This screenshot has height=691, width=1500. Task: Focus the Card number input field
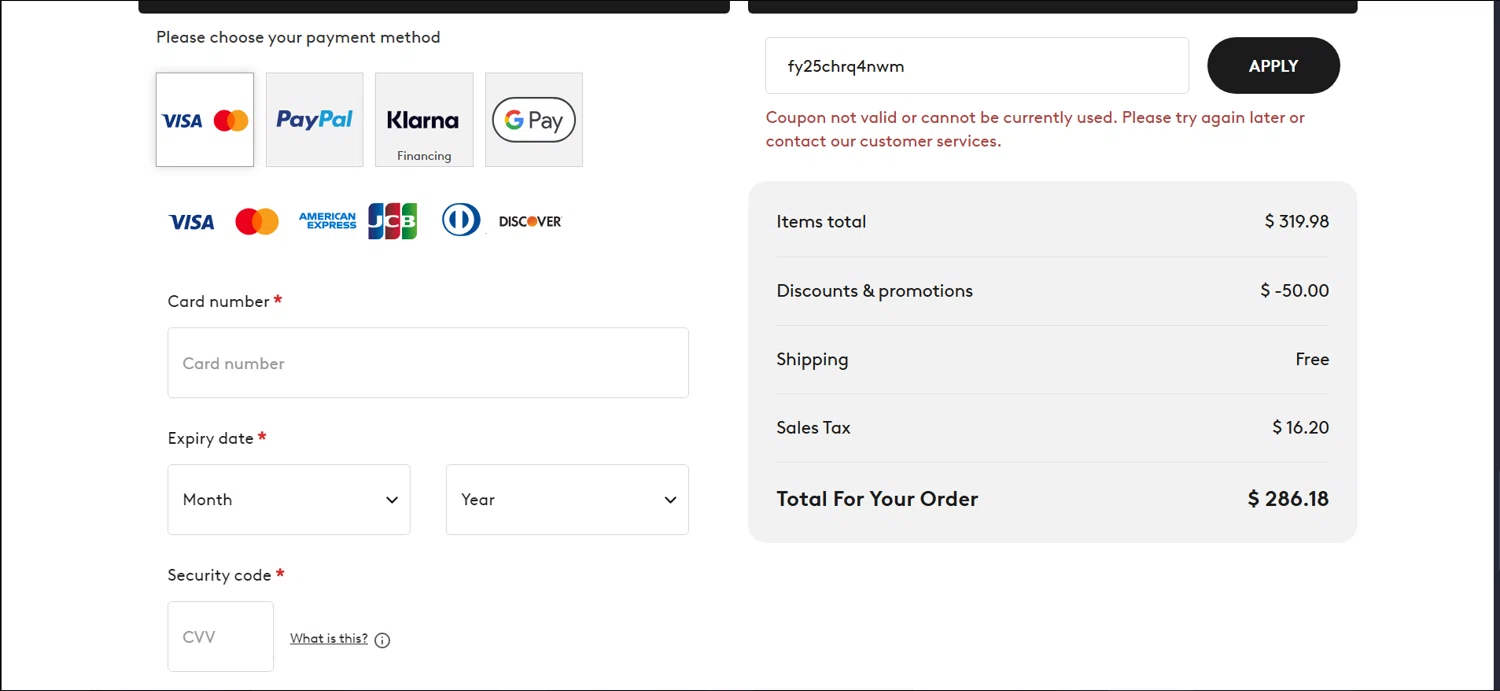click(x=428, y=363)
